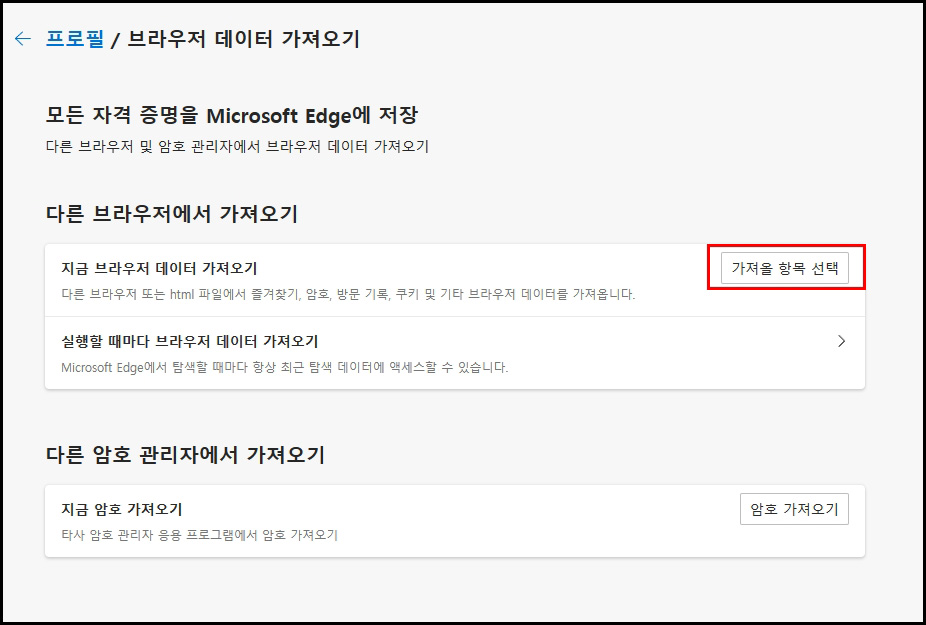926x625 pixels.
Task: Click the description mentioning html 파일에서 즐겨찾기
Action: 348,294
